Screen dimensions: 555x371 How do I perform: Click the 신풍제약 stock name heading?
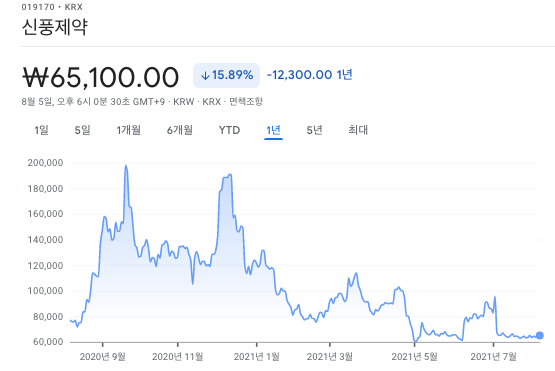(55, 27)
